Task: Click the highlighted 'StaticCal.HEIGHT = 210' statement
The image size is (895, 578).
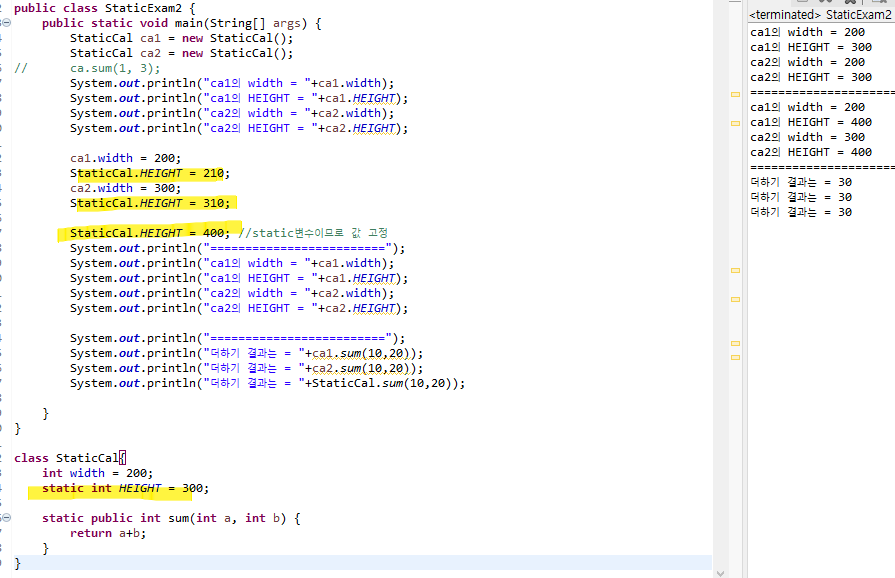Action: coord(150,173)
